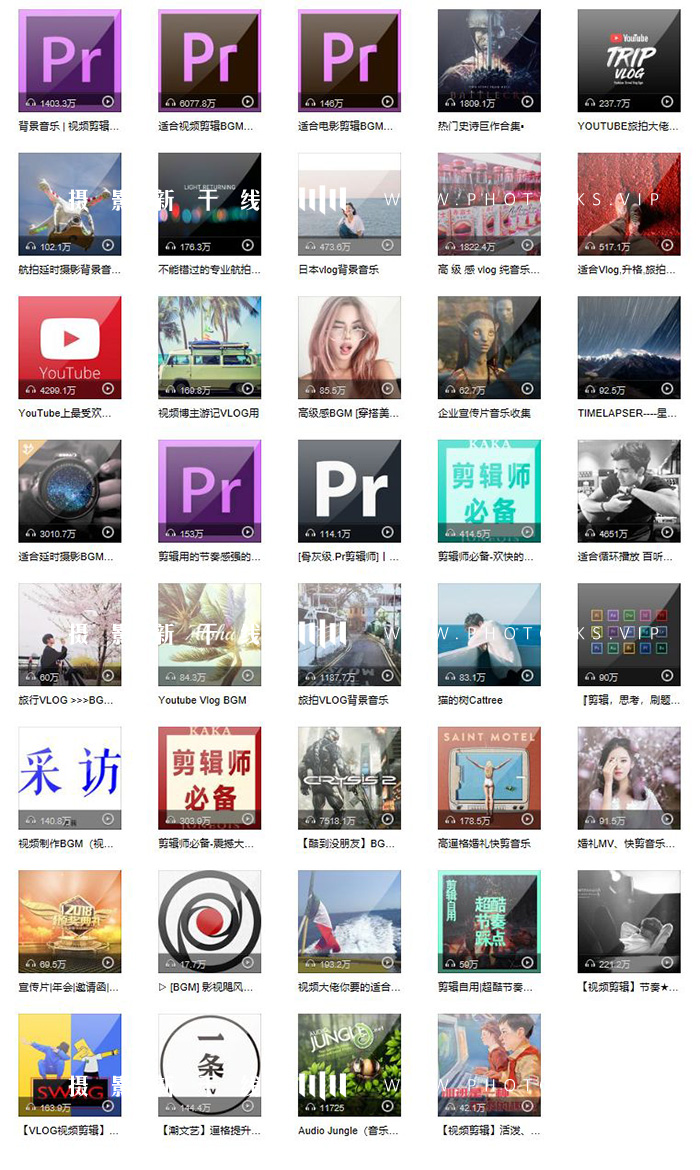This screenshot has width=700, height=1170.
Task: Click play icon on 适合延时摄影BGM cover
Action: click(x=108, y=532)
